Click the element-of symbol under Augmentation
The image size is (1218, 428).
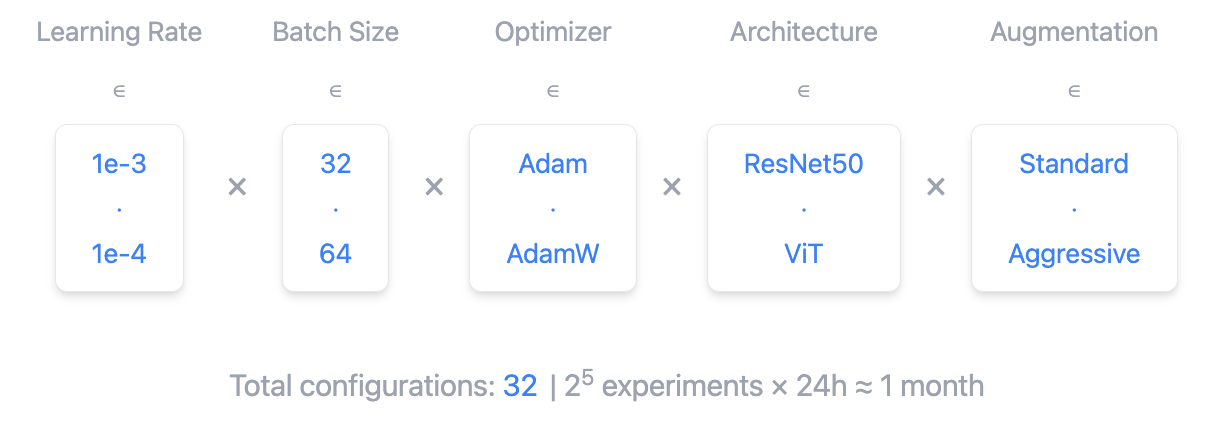pos(1074,91)
